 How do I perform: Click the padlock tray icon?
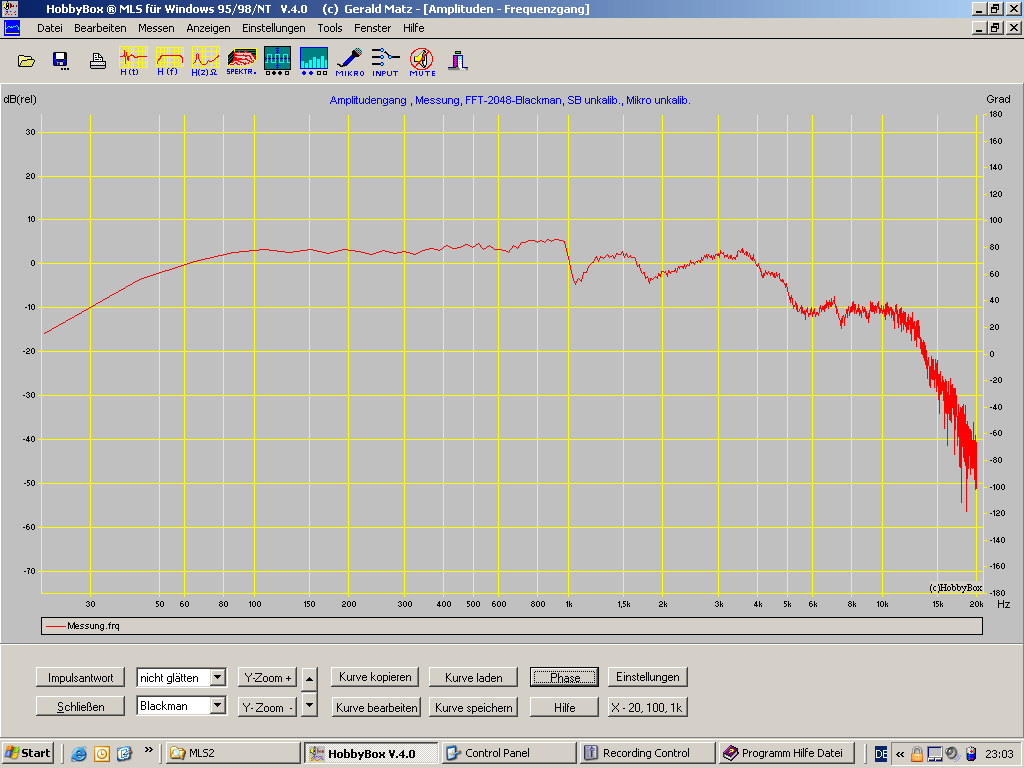917,754
